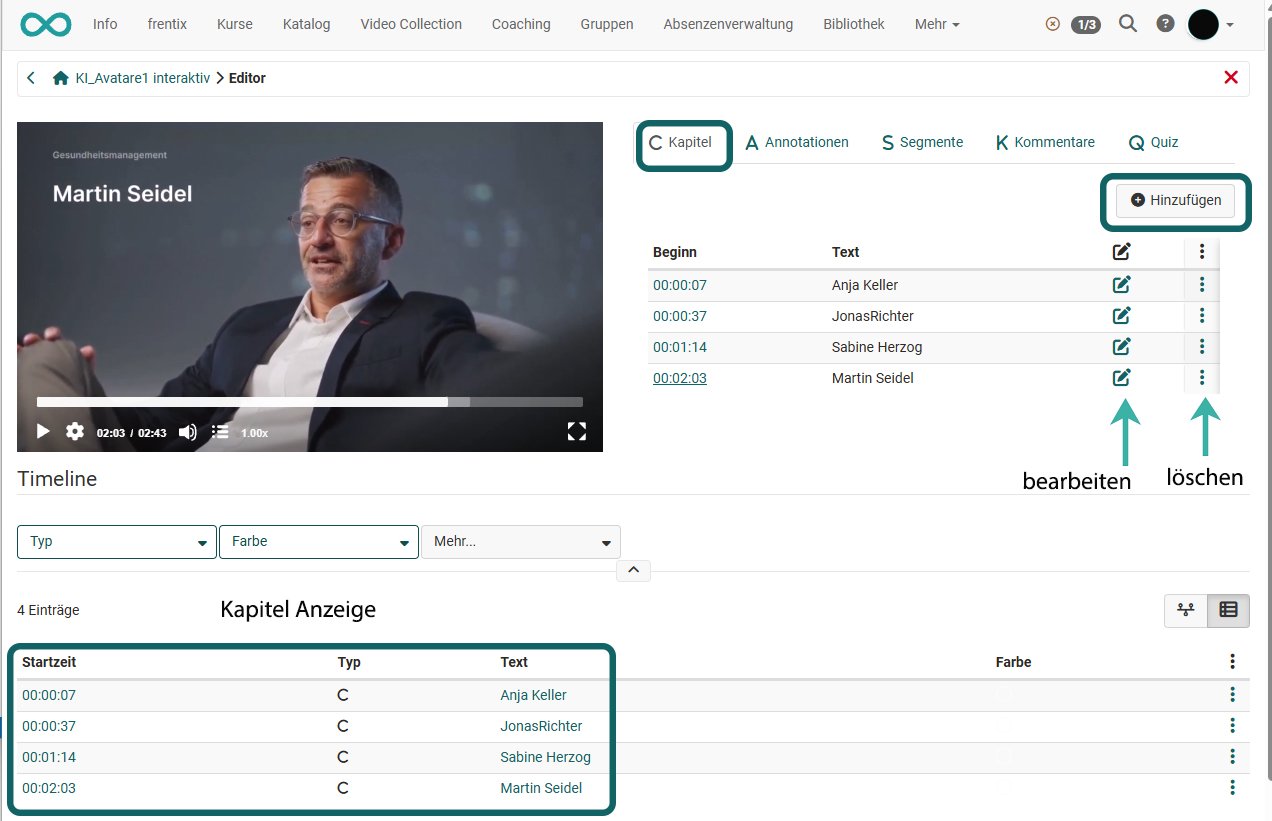The height and width of the screenshot is (821, 1272).
Task: Click the video player settings gear
Action: pos(75,432)
